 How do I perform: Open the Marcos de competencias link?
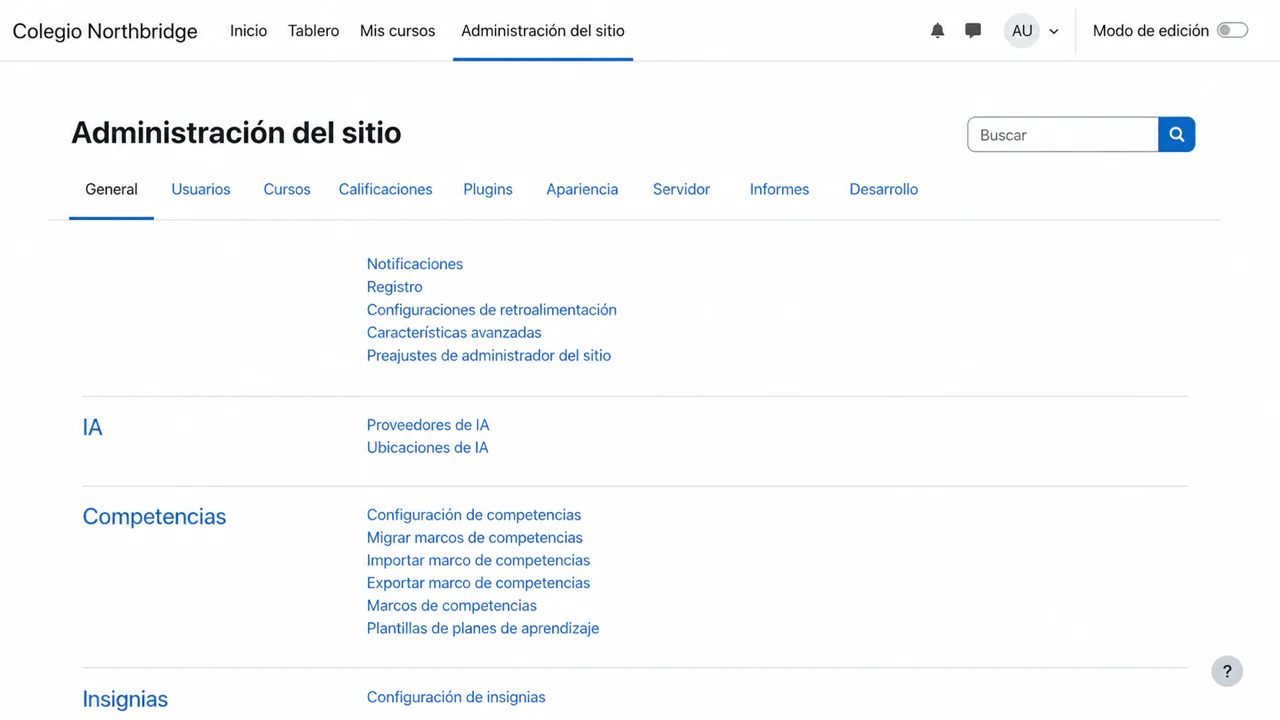[x=452, y=606]
